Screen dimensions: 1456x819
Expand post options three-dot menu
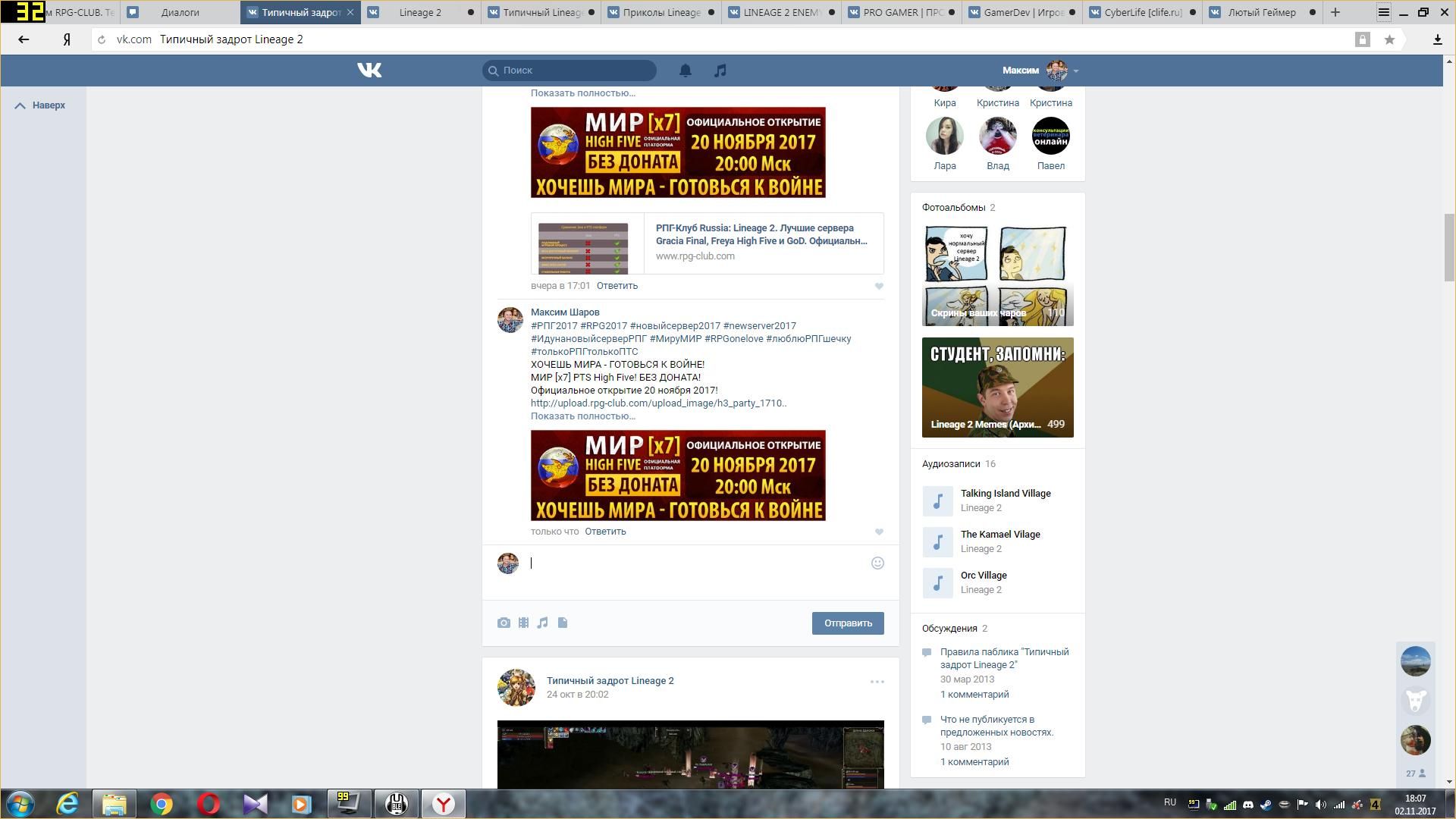click(877, 682)
